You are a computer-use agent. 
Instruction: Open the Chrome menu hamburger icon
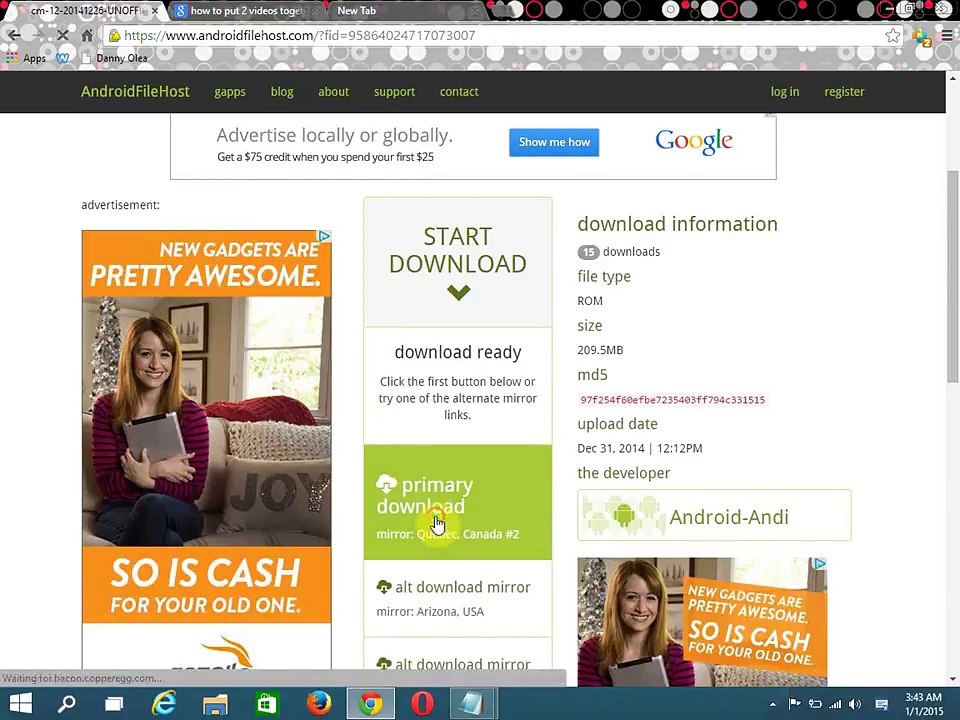click(947, 36)
